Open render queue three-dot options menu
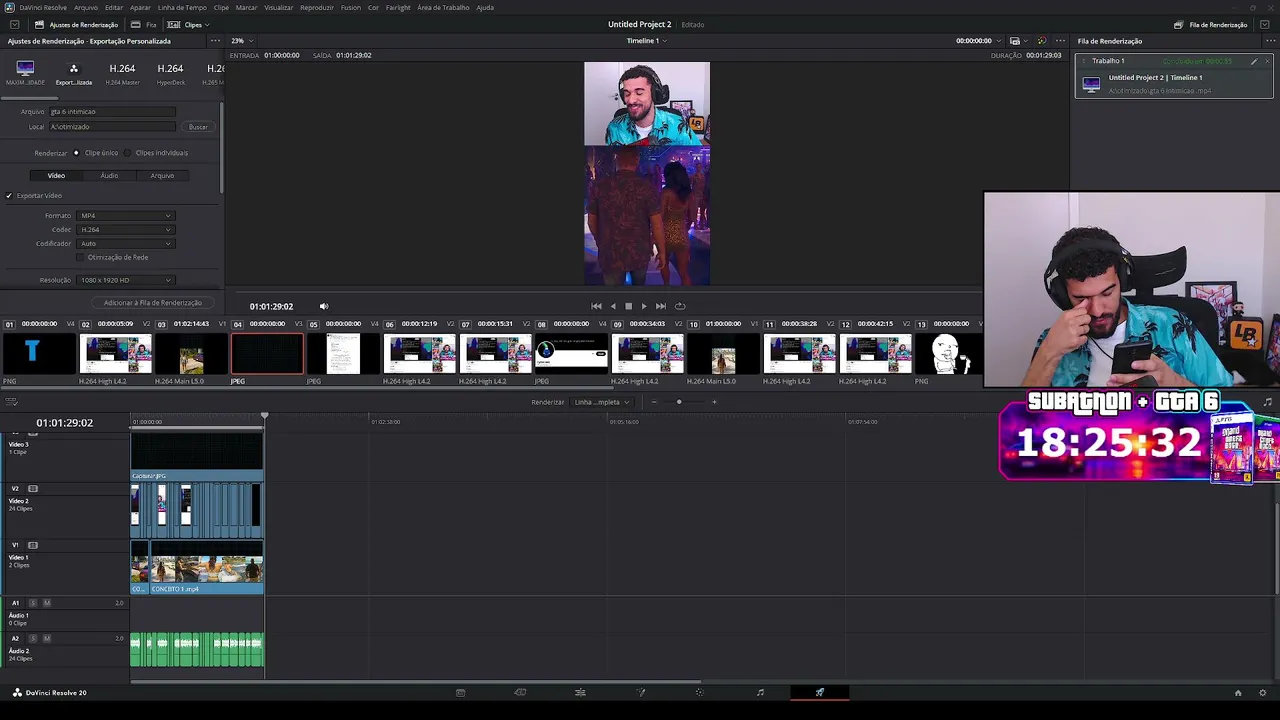The width and height of the screenshot is (1280, 720). click(x=1270, y=41)
